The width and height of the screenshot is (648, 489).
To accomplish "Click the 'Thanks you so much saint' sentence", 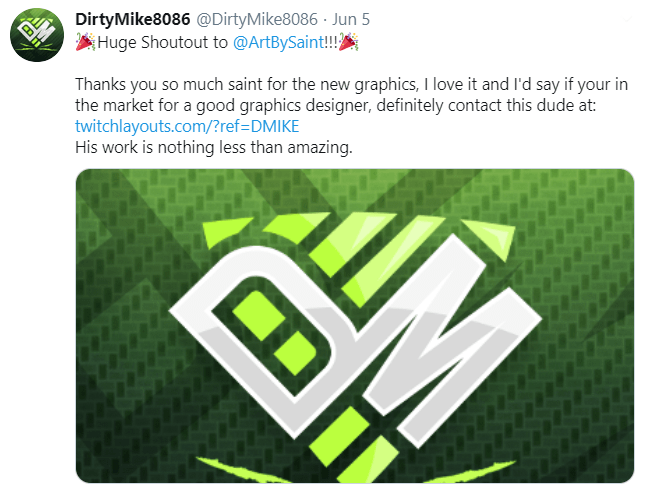I will [352, 95].
